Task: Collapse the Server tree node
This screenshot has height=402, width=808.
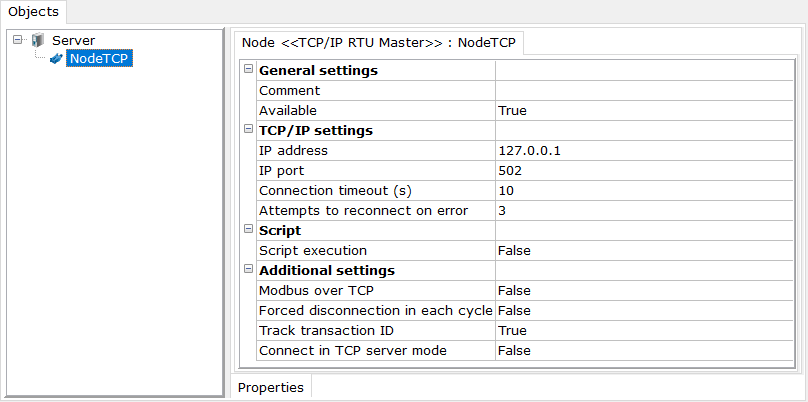Action: (x=18, y=39)
